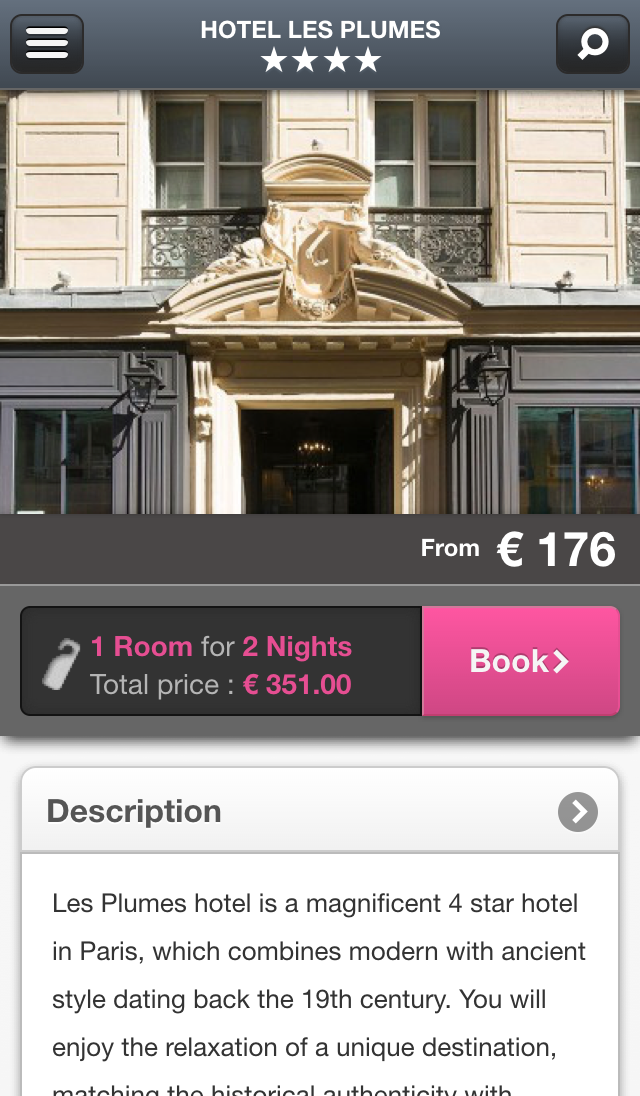Click the Total price € 351.00 text
The width and height of the screenshot is (640, 1096).
click(220, 685)
